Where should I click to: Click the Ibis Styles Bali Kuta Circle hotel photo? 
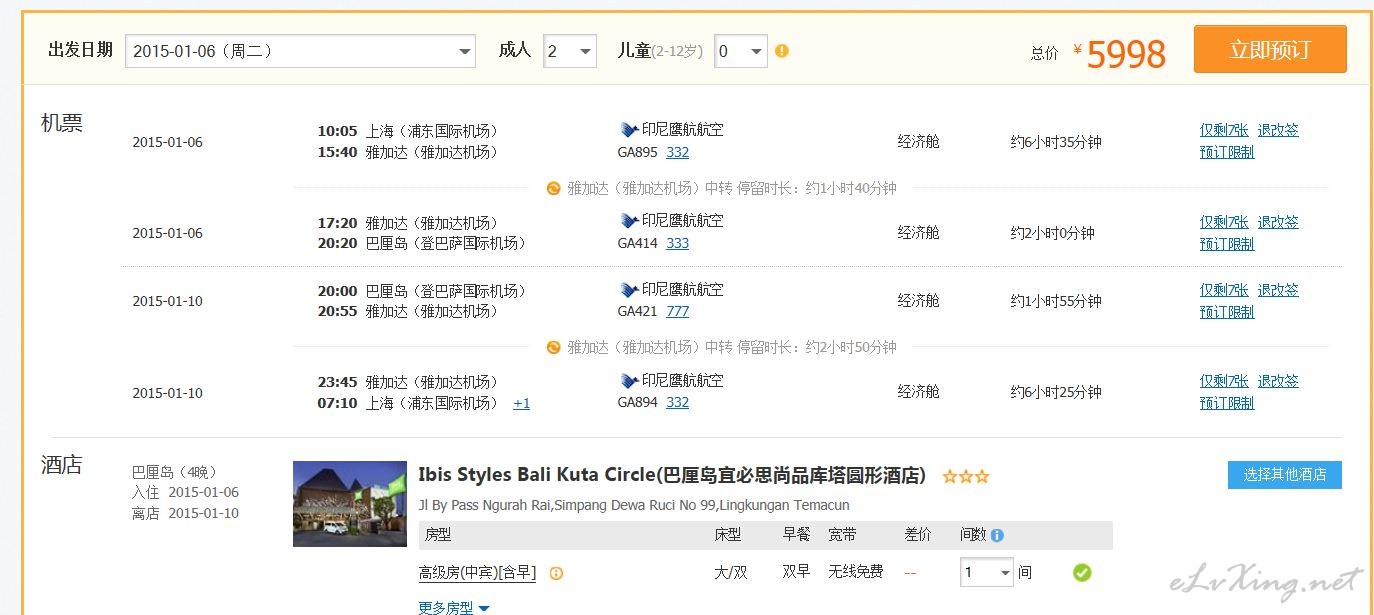click(x=350, y=504)
